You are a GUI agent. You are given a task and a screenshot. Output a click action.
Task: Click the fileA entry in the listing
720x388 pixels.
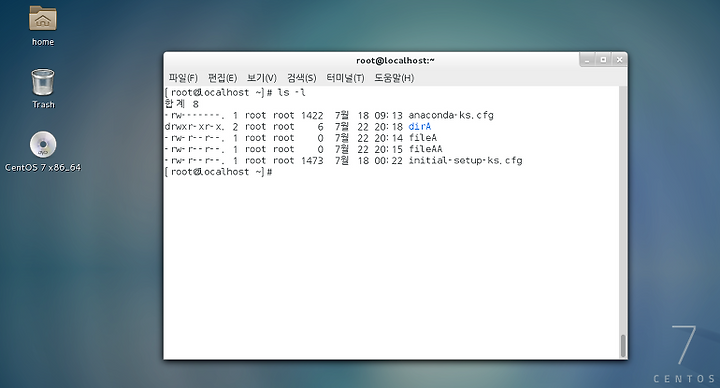point(422,138)
